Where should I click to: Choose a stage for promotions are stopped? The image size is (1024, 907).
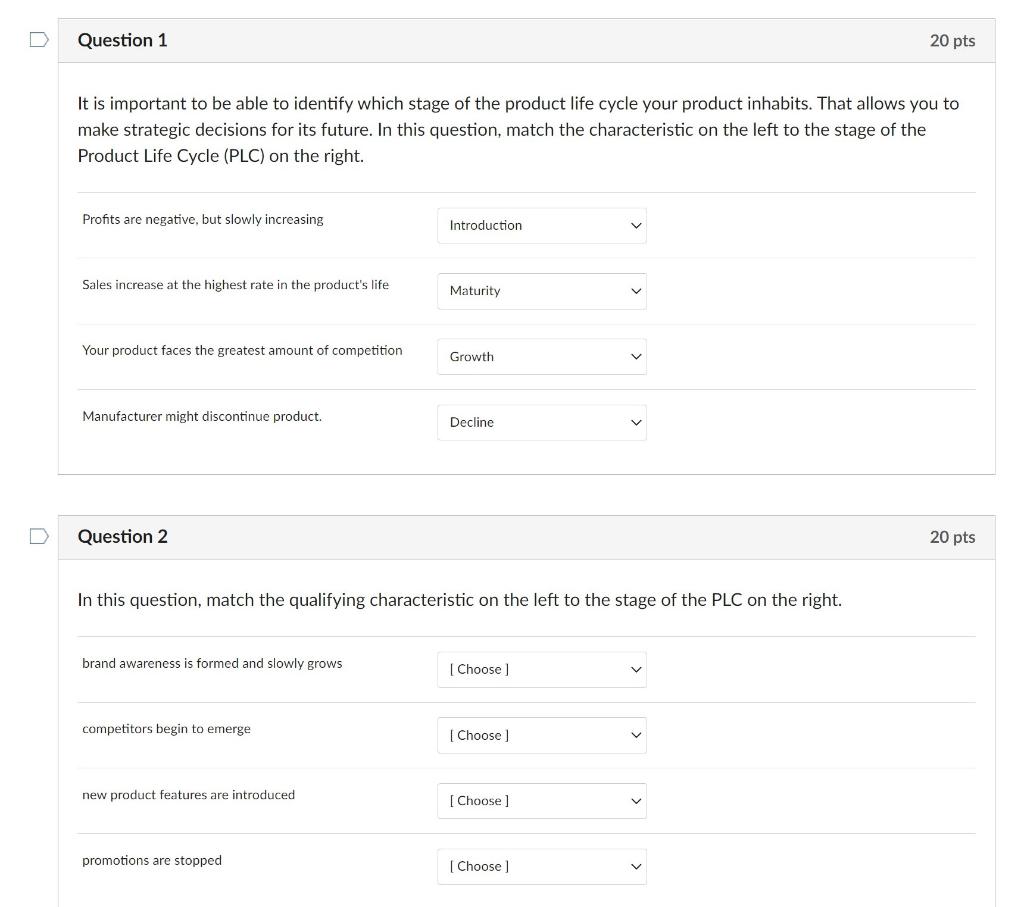coord(541,867)
